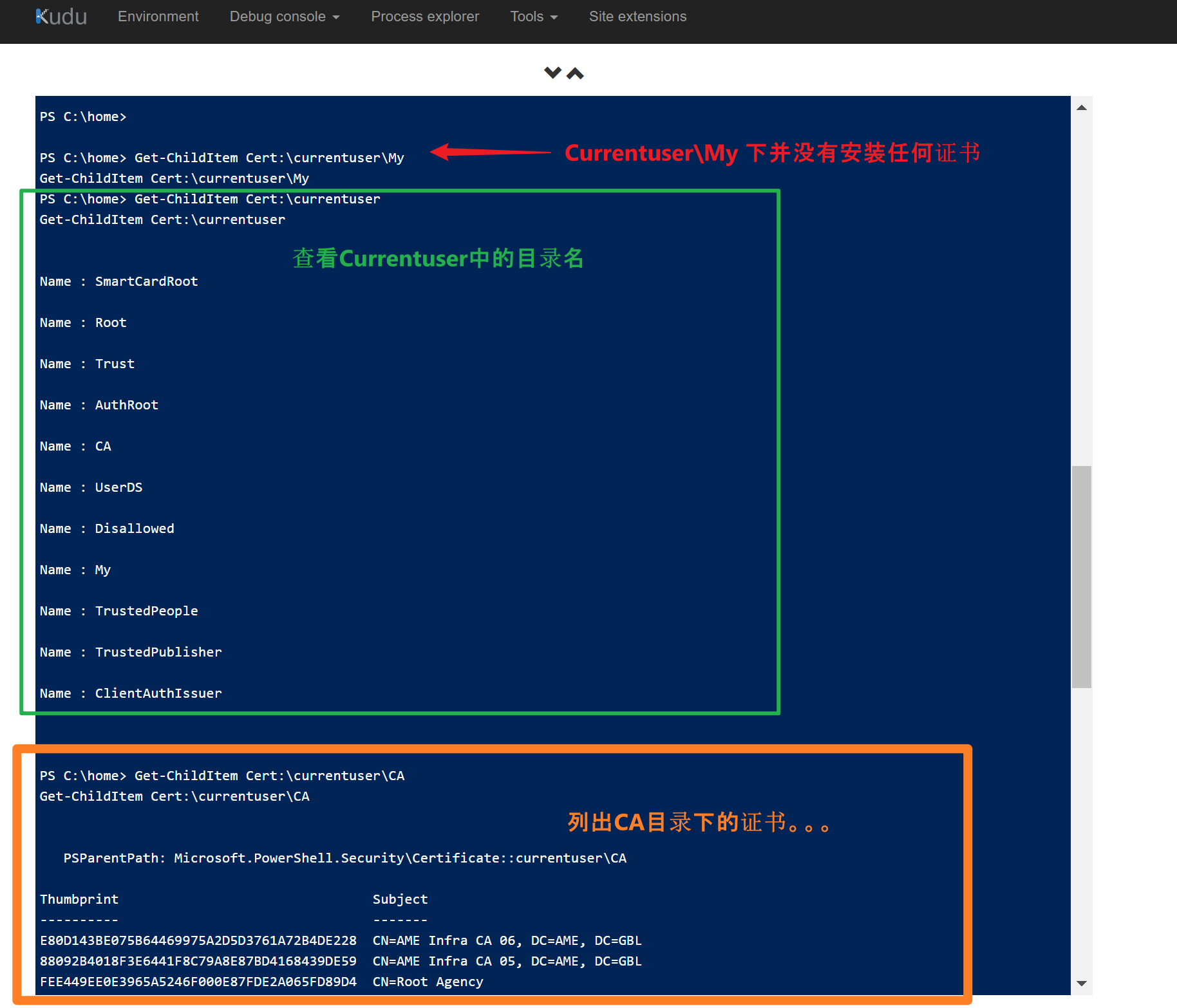This screenshot has height=1008, width=1177.
Task: Click the Thumbprint column header
Action: click(79, 899)
